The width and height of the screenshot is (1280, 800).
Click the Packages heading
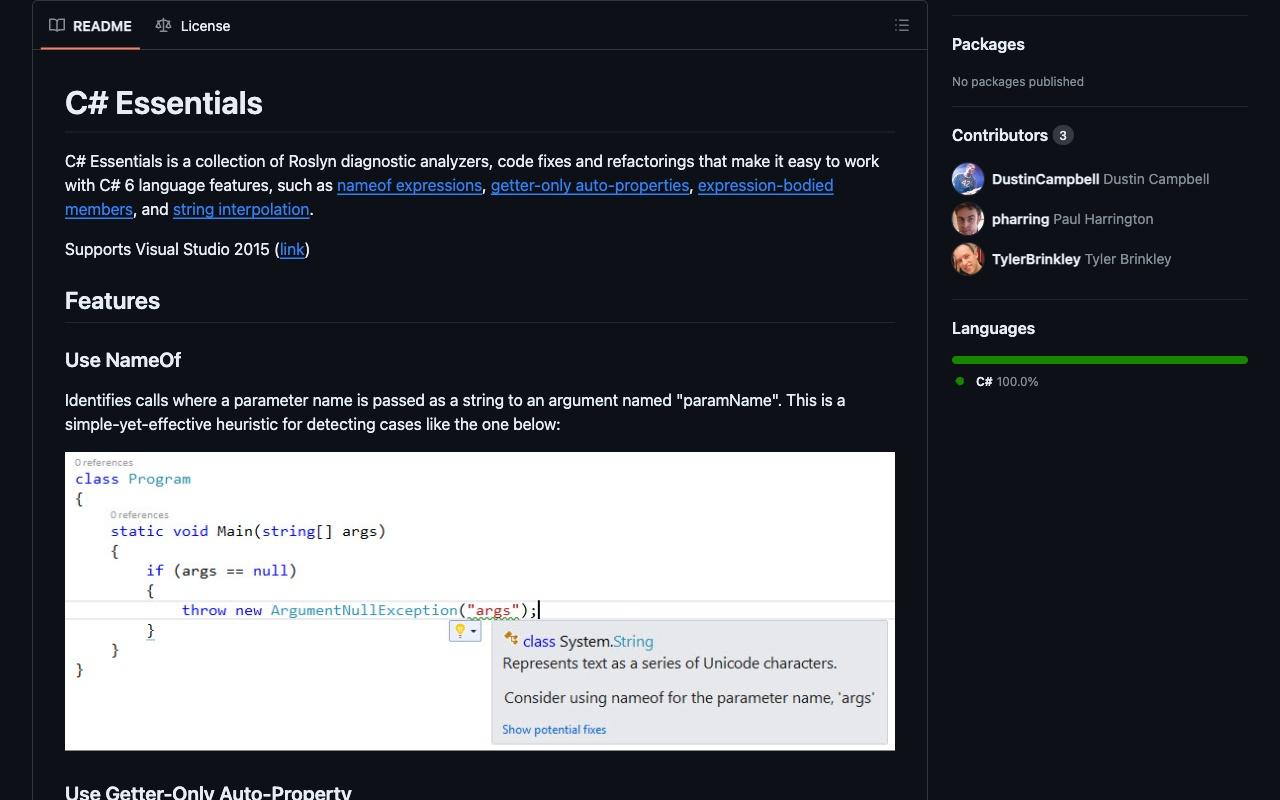(x=988, y=44)
